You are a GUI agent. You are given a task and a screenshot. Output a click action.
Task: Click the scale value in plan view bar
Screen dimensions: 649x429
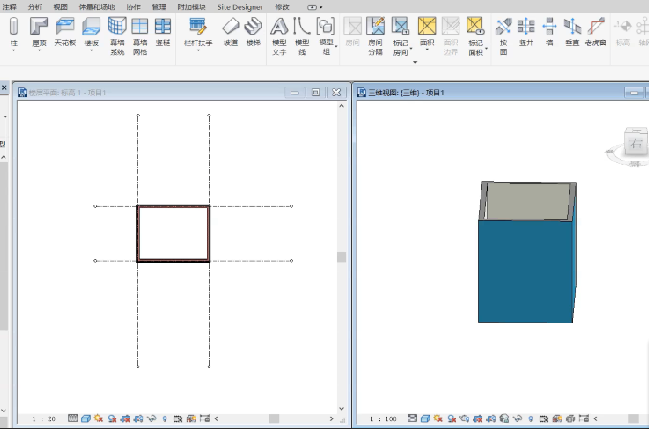coord(44,419)
